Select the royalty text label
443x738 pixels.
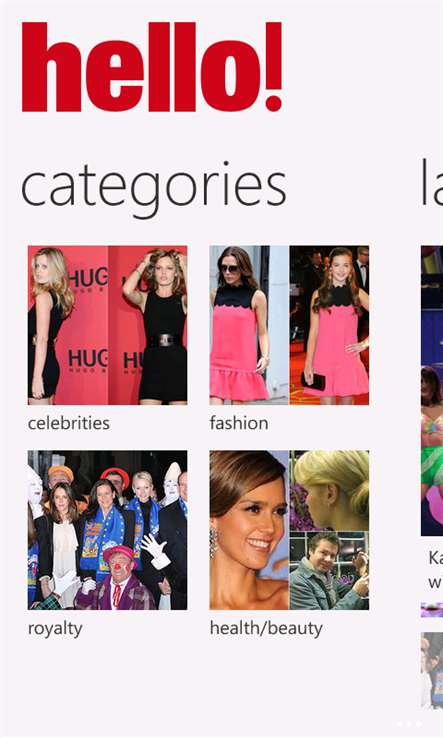(x=55, y=629)
